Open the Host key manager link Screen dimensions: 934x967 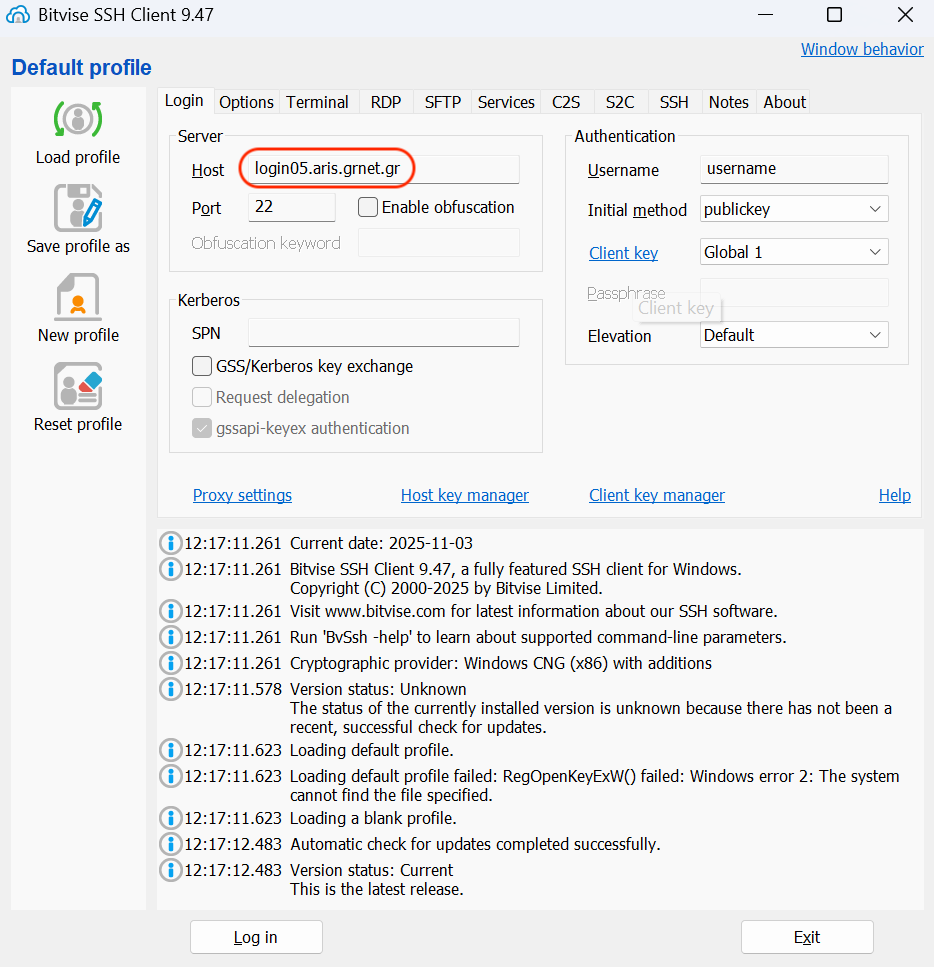[x=464, y=495]
